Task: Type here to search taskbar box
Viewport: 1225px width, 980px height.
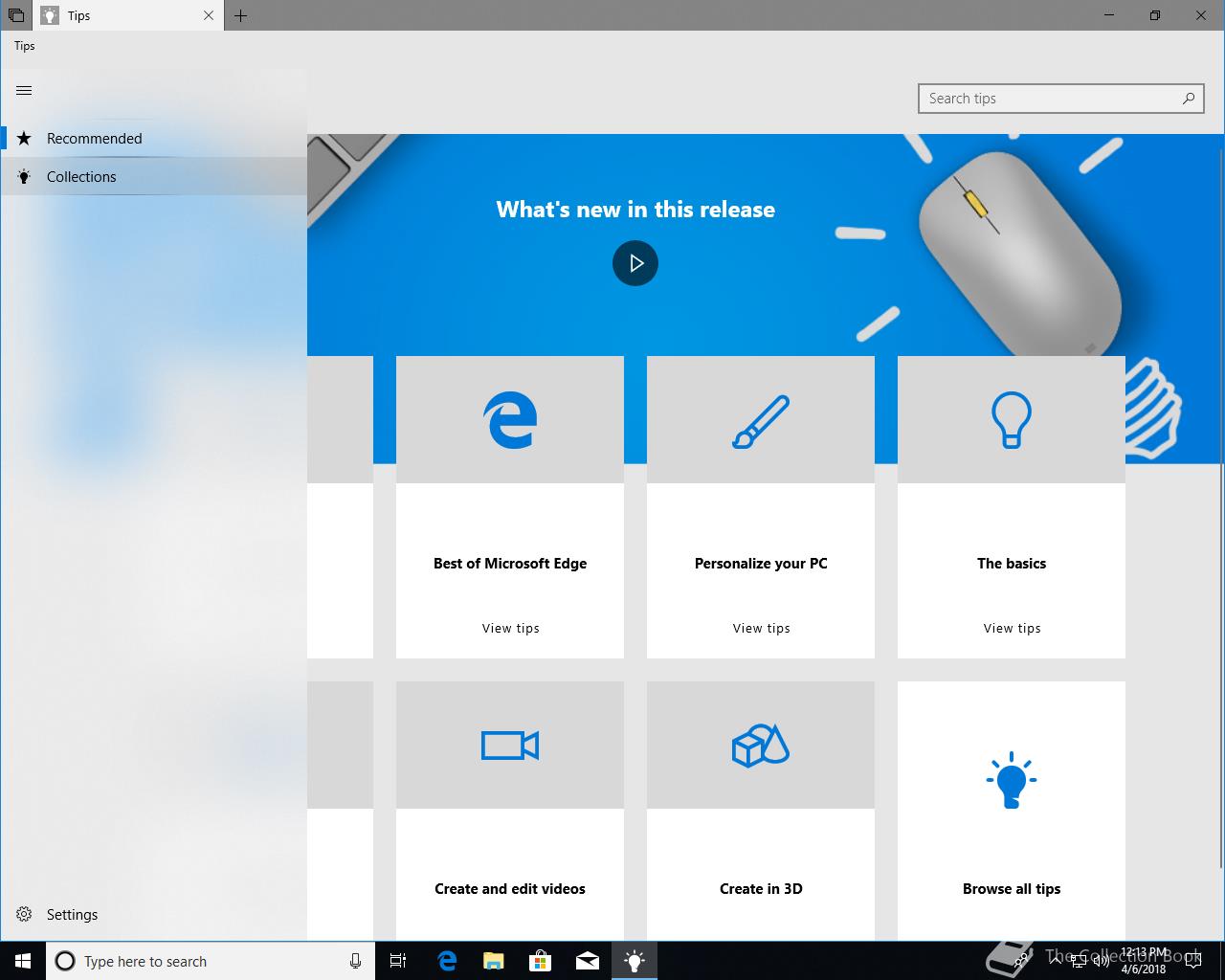Action: tap(211, 961)
